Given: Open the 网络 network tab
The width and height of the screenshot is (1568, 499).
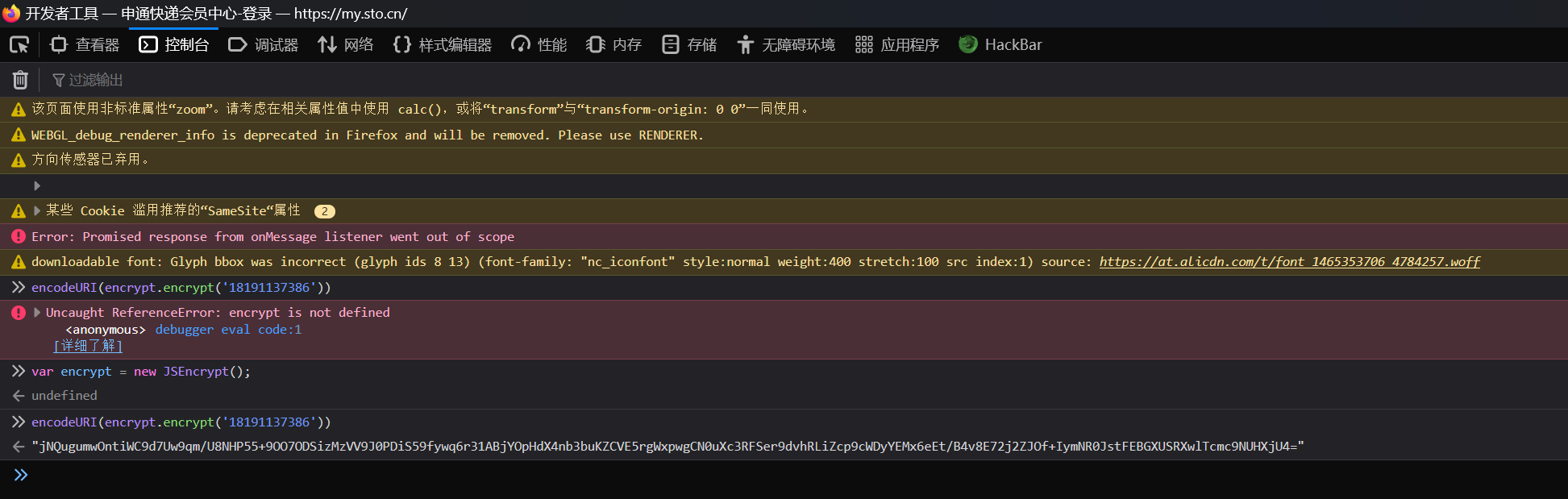Looking at the screenshot, I should pos(346,45).
